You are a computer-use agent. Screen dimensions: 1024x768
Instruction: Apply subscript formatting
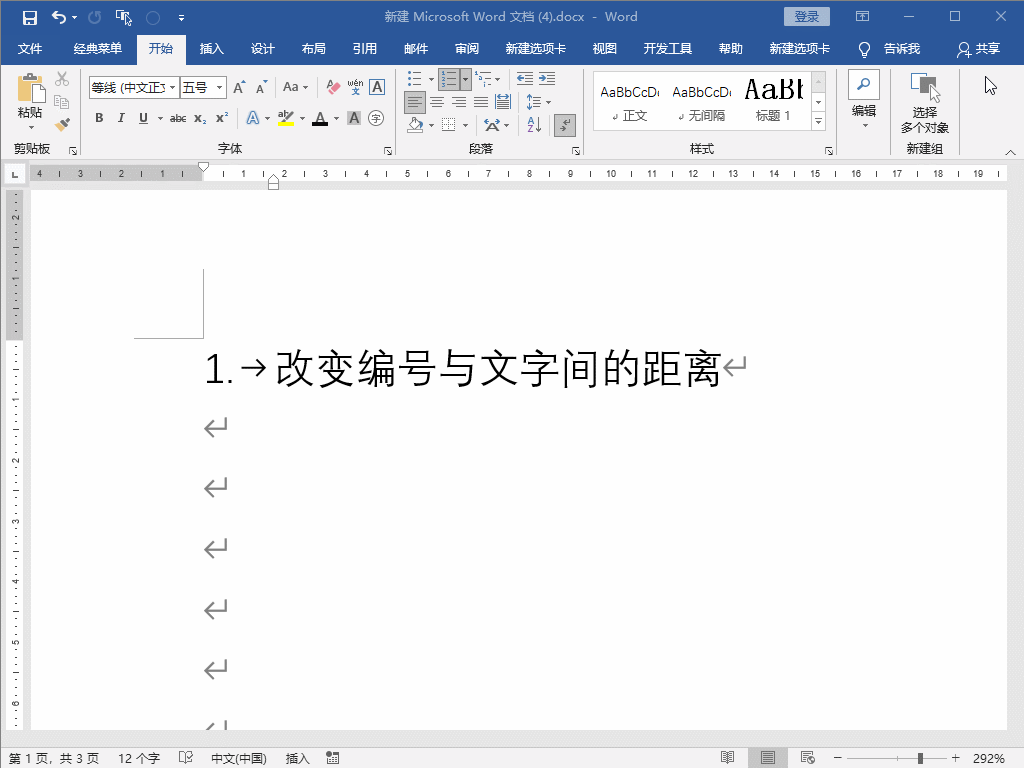[x=200, y=117]
